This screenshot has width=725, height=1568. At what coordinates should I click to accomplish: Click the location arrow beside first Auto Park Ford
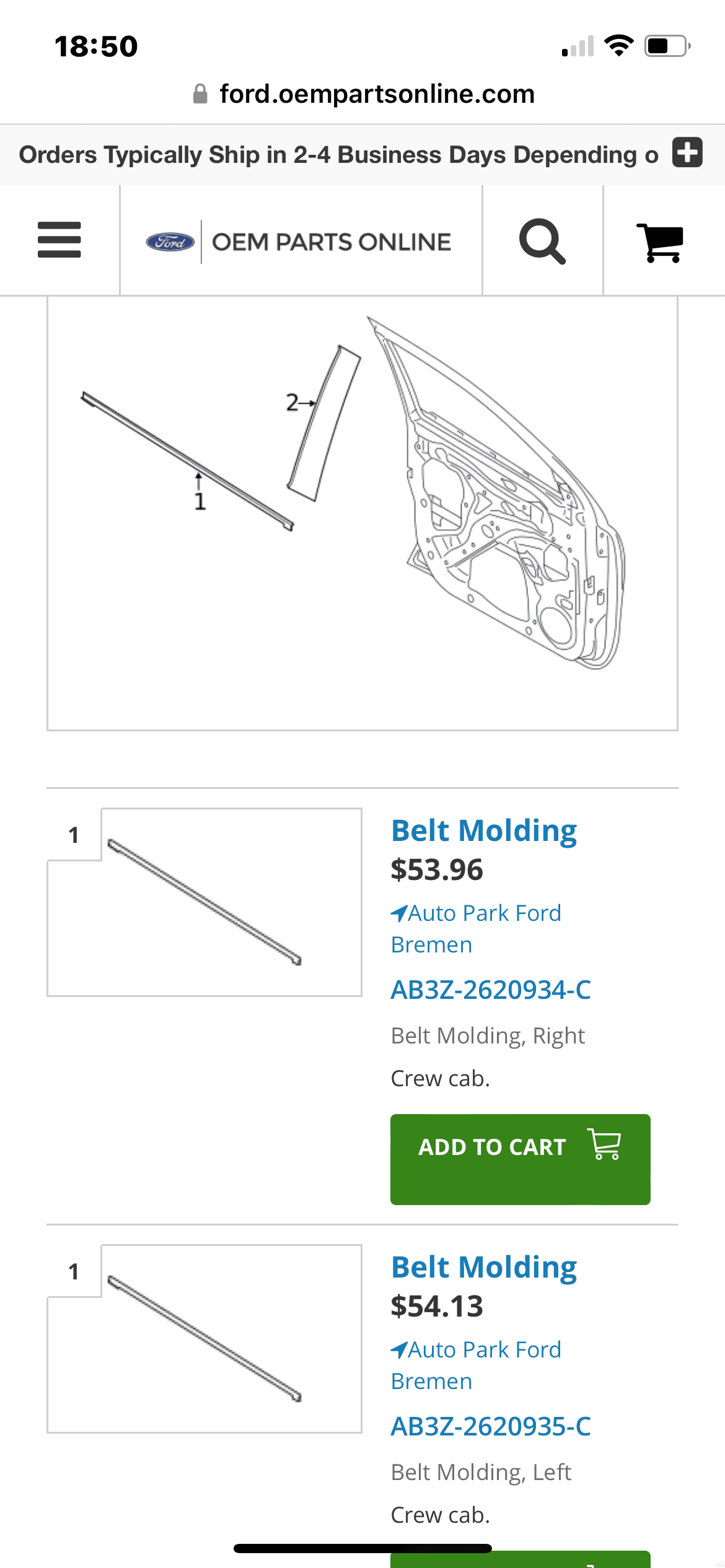[x=399, y=913]
